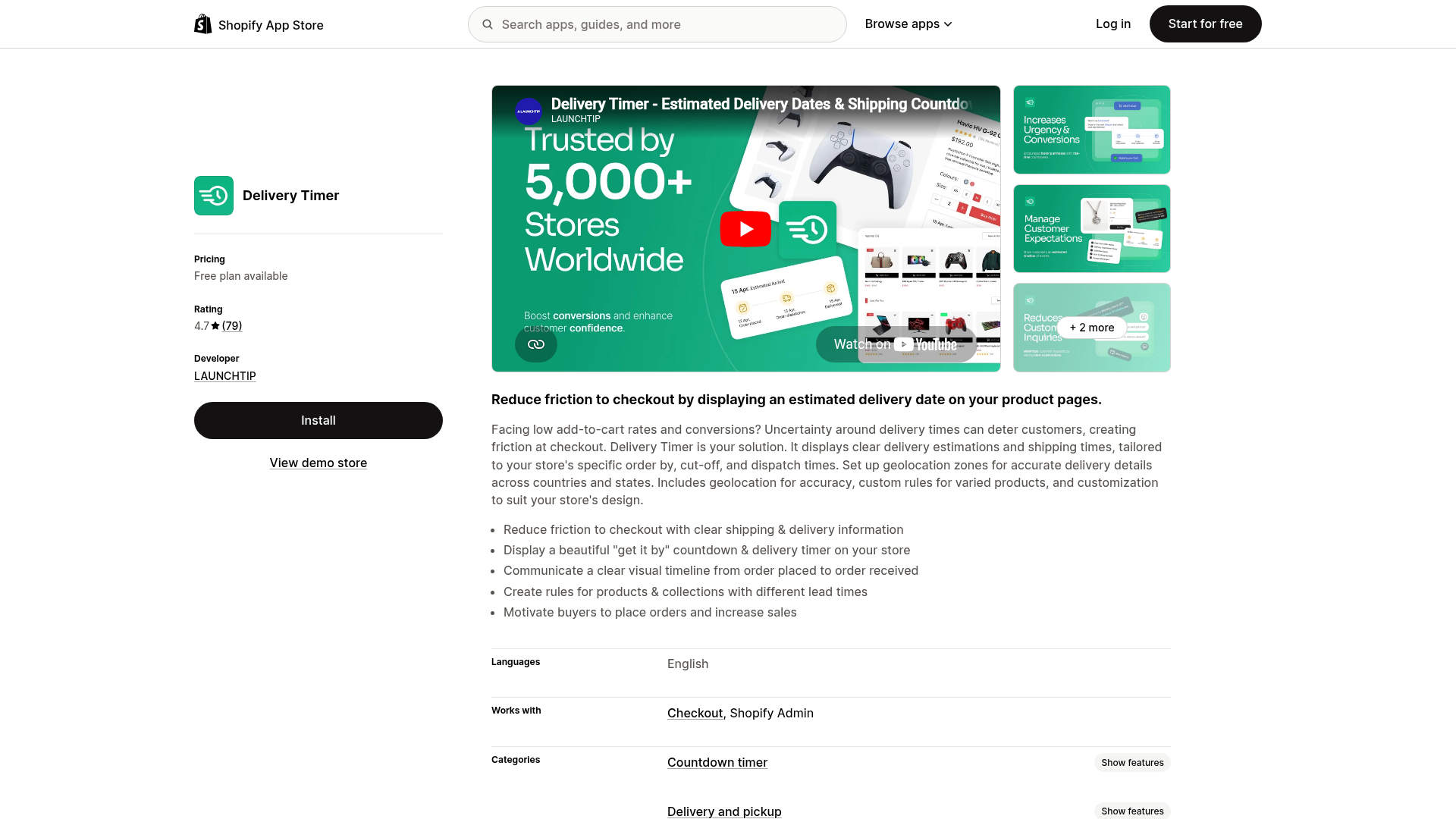Viewport: 1456px width, 819px height.
Task: Click the + 2 more images button
Action: pos(1092,328)
